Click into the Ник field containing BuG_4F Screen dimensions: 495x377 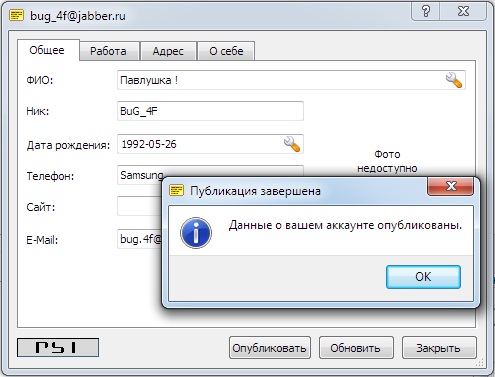click(210, 111)
